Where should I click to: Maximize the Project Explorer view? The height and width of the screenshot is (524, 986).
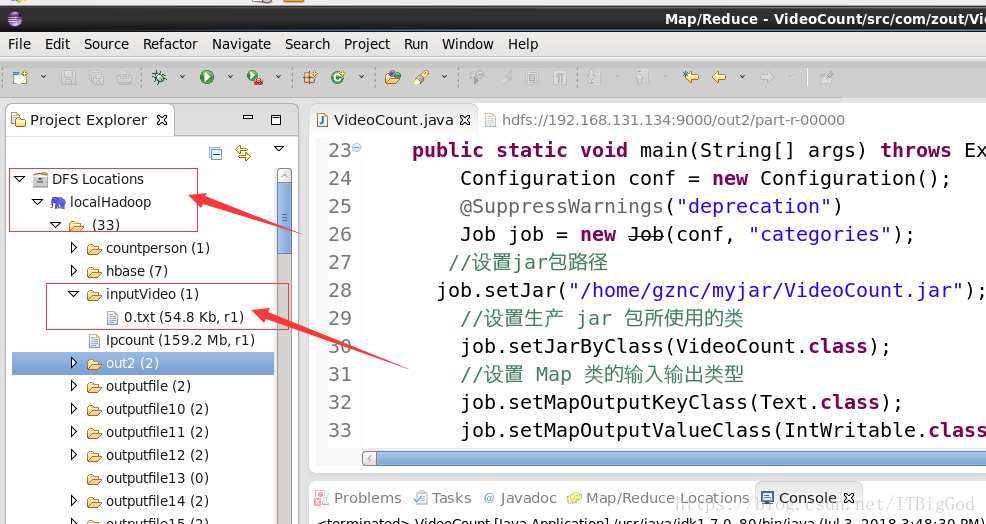(275, 120)
